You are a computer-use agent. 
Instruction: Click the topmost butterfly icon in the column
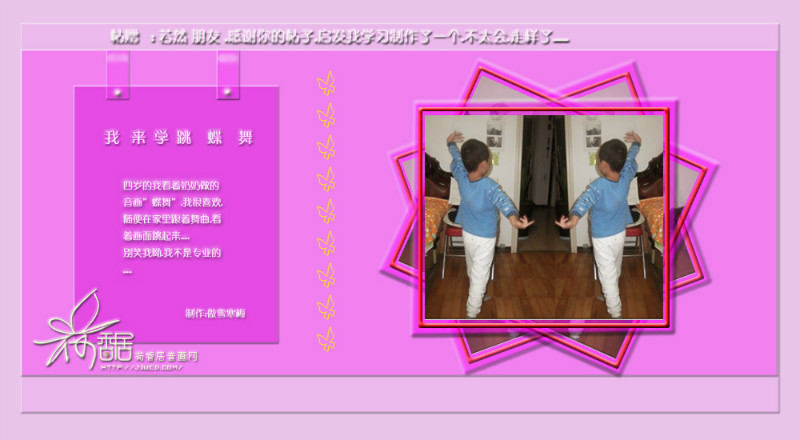click(x=325, y=82)
